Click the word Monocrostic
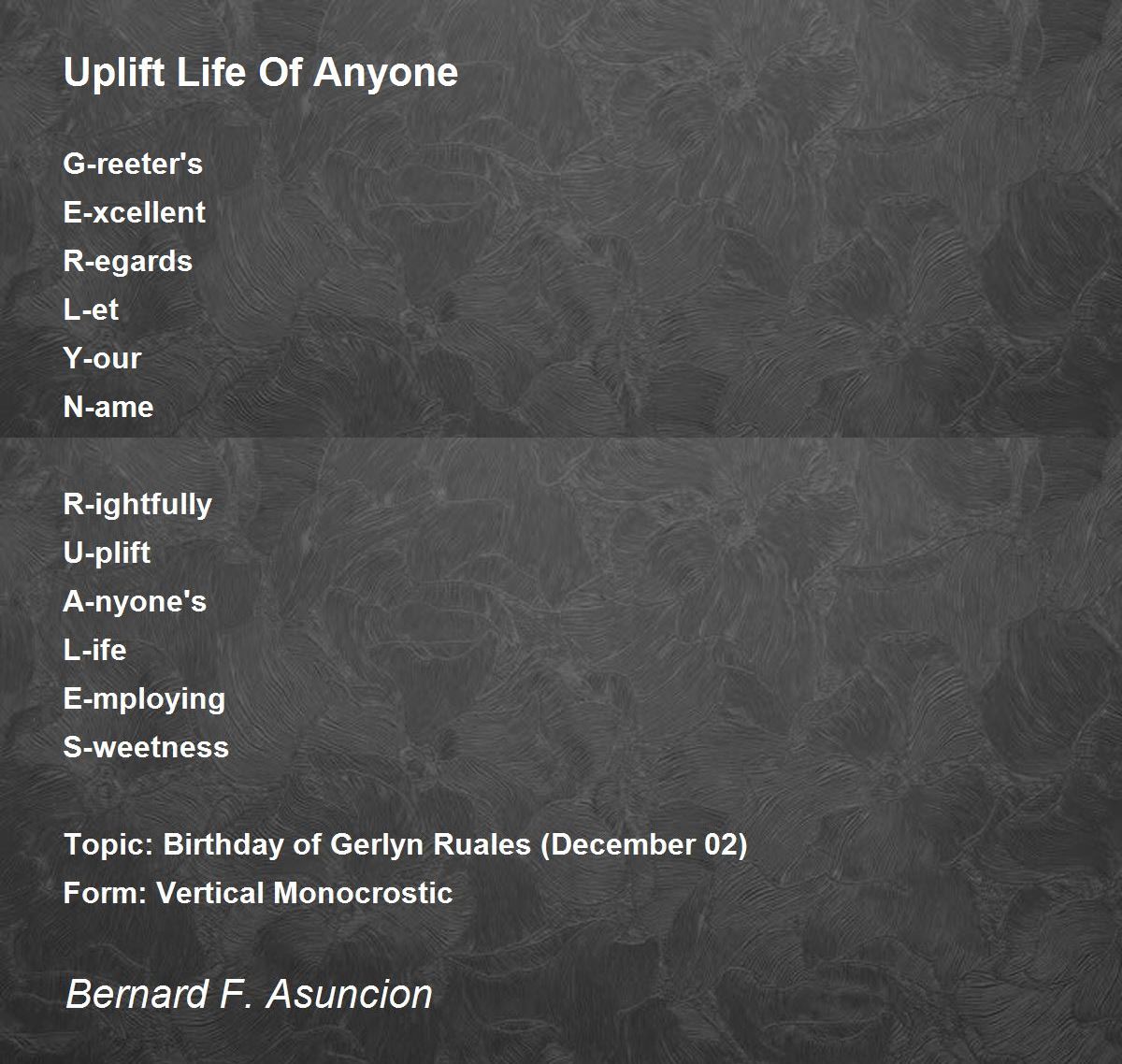The image size is (1122, 1064). (364, 893)
